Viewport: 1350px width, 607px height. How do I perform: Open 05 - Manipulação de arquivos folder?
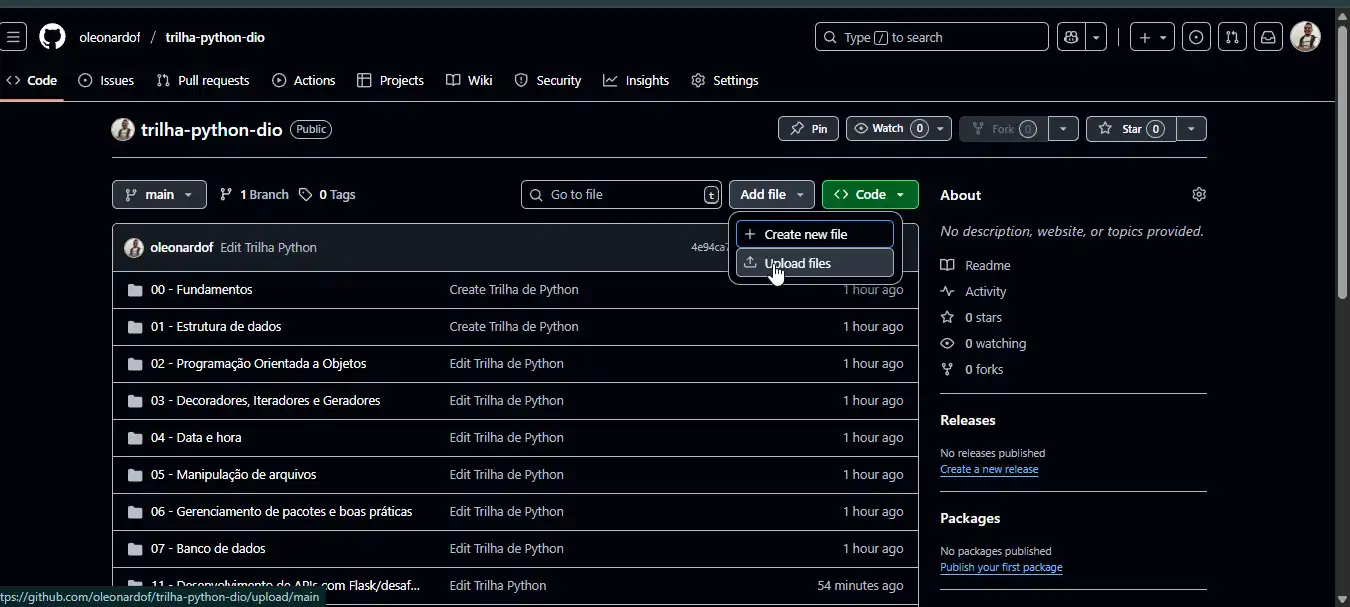[233, 474]
